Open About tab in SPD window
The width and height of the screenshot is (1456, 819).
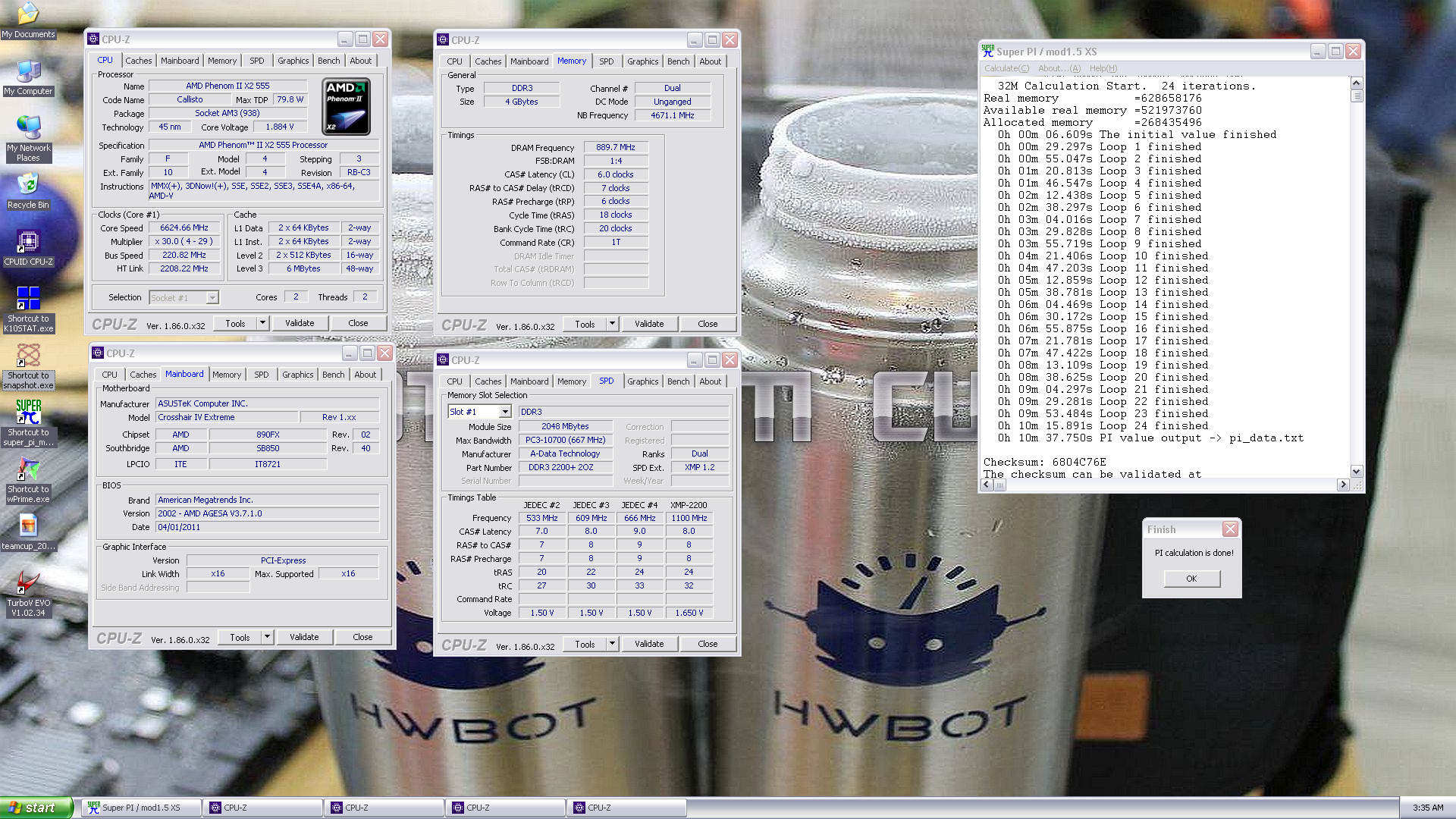(710, 381)
